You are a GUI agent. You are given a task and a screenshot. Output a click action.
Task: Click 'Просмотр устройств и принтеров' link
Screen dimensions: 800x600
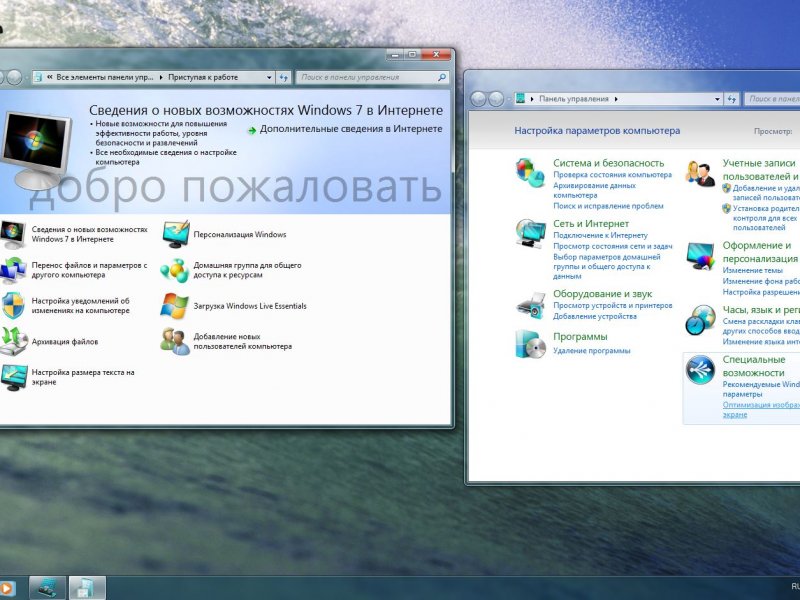(x=613, y=306)
